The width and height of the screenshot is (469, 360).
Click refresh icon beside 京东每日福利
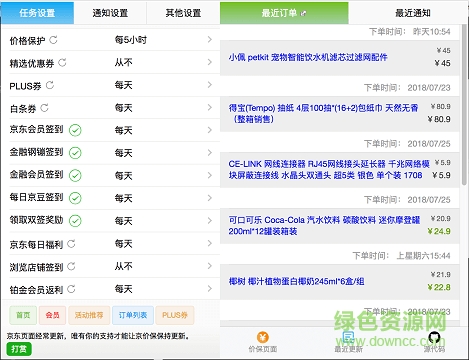71,244
